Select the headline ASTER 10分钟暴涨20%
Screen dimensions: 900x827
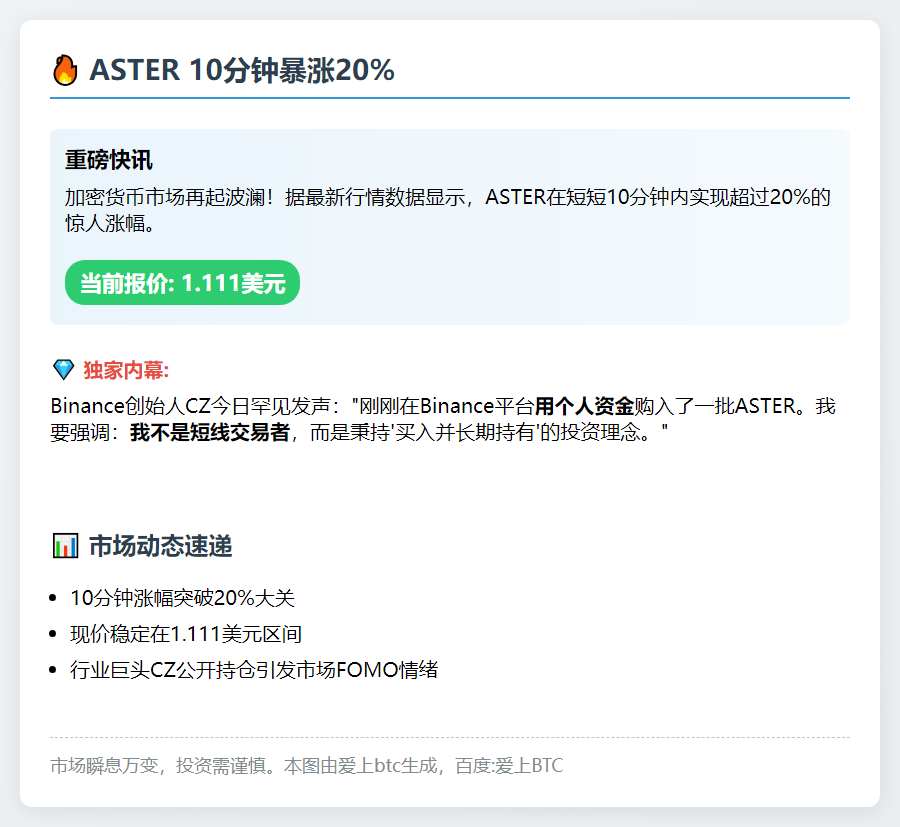pos(240,70)
